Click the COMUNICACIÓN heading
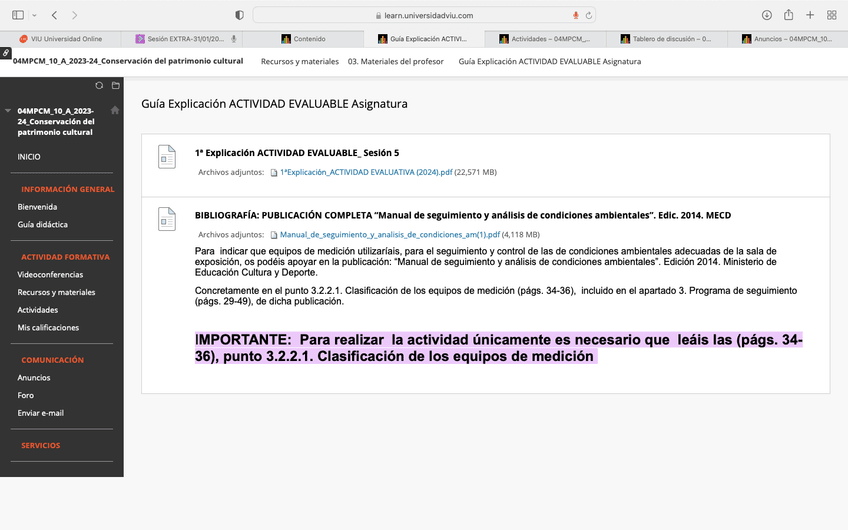This screenshot has width=848, height=530. pyautogui.click(x=52, y=360)
